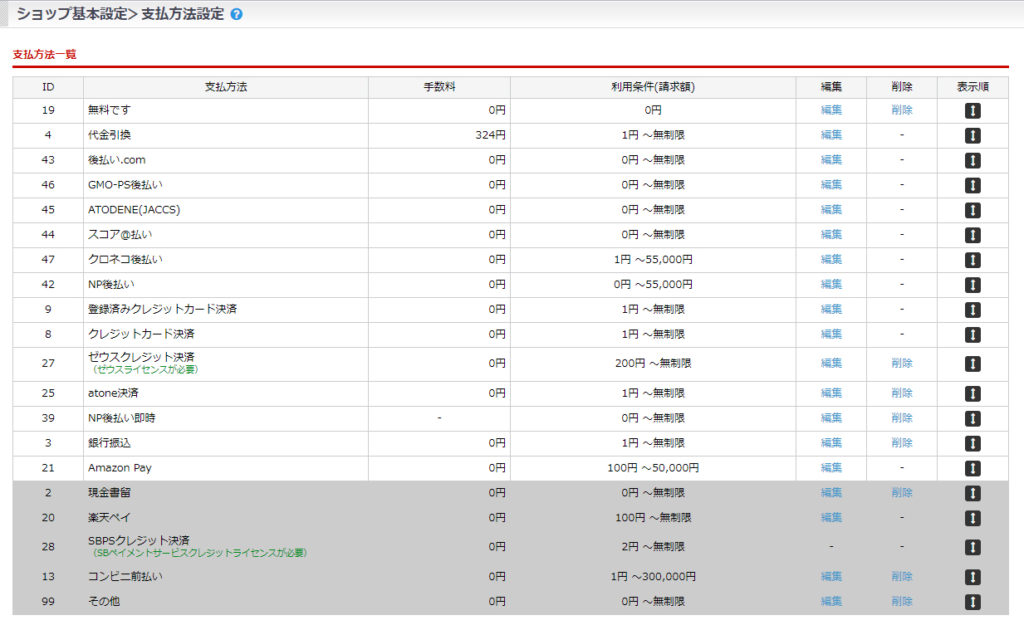Click the sort order icon for GMO-PS後払い
This screenshot has height=625, width=1024.
(972, 185)
